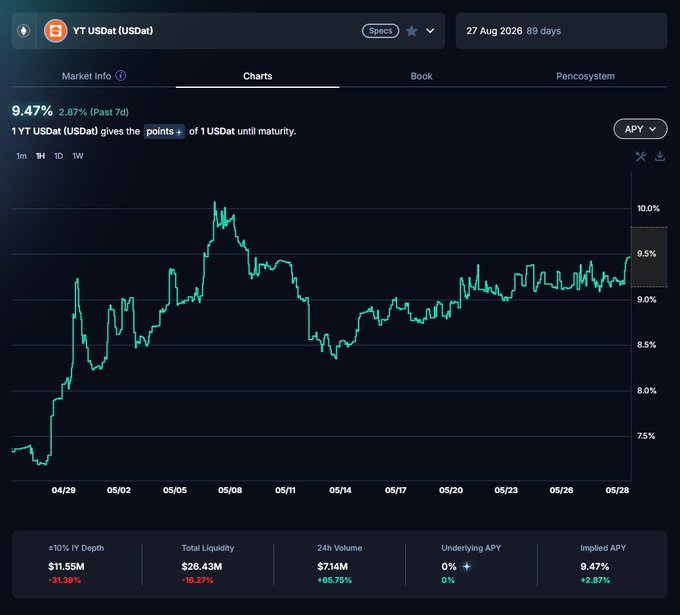
Task: Click the Ethereum network icon
Action: [23, 31]
